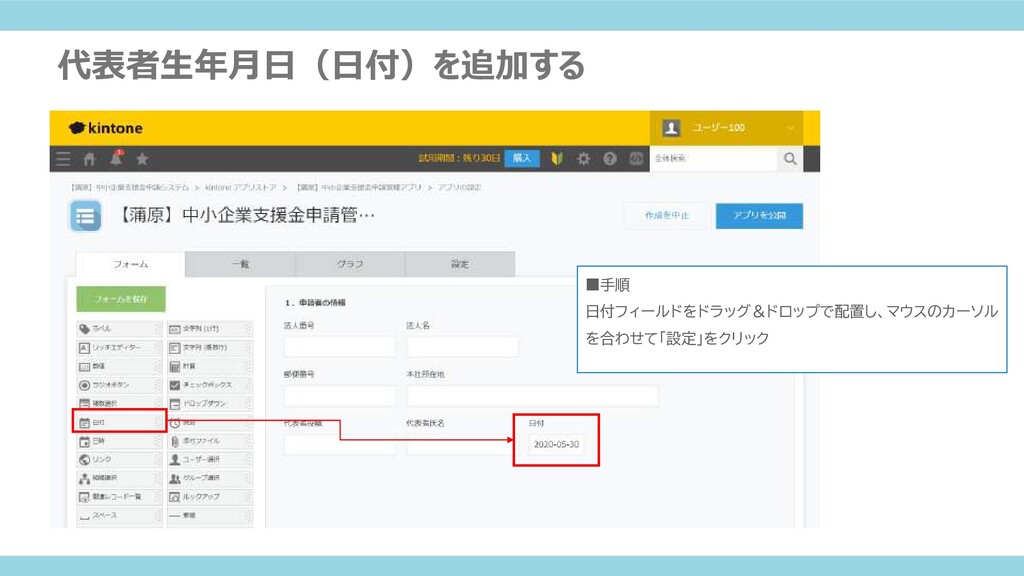Select the スペース field in palette
This screenshot has height=576, width=1024.
pos(119,515)
